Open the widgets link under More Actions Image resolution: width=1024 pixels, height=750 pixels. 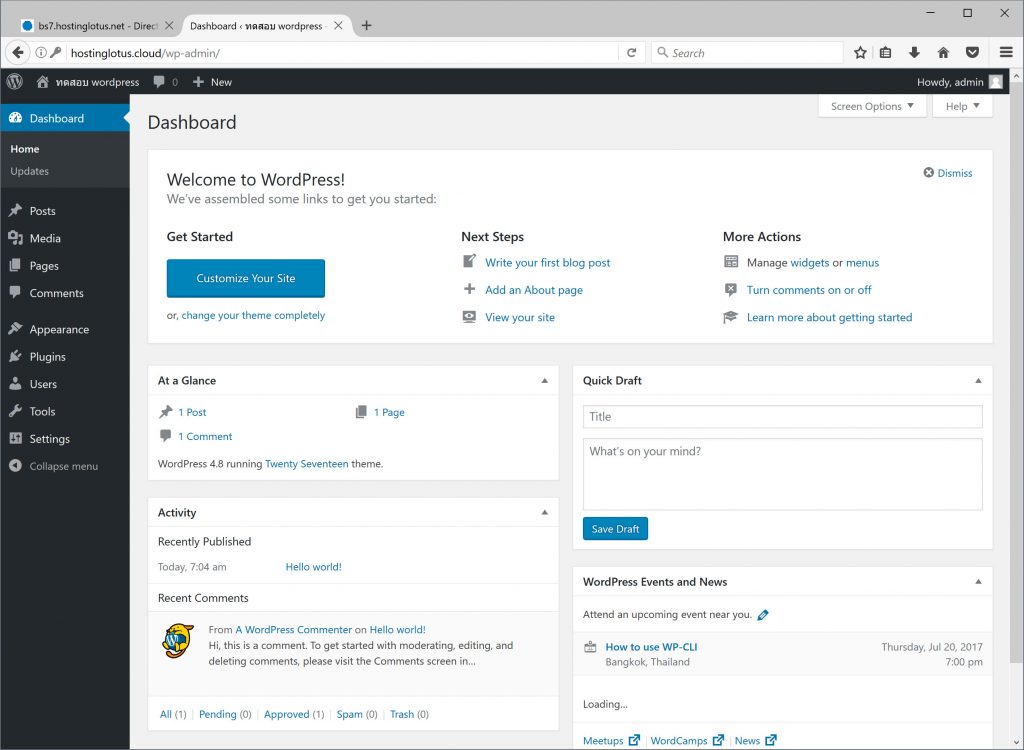click(x=810, y=263)
